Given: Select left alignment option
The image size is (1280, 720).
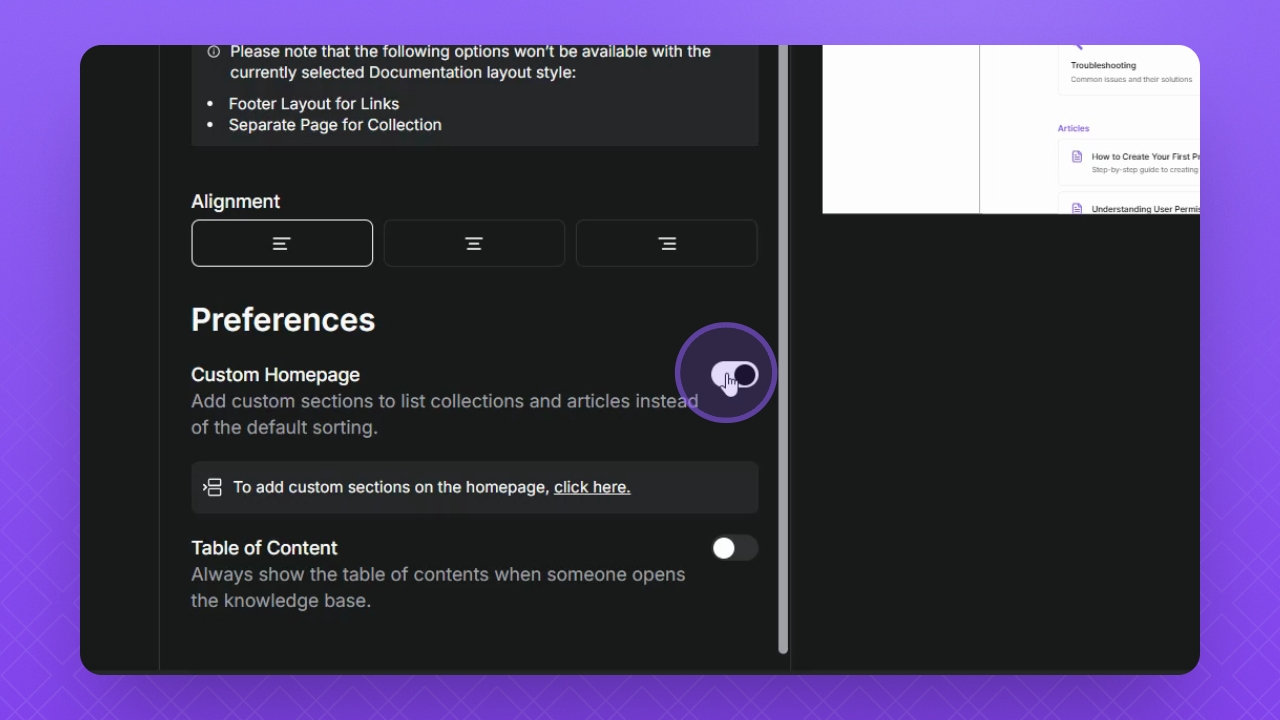Looking at the screenshot, I should [282, 243].
